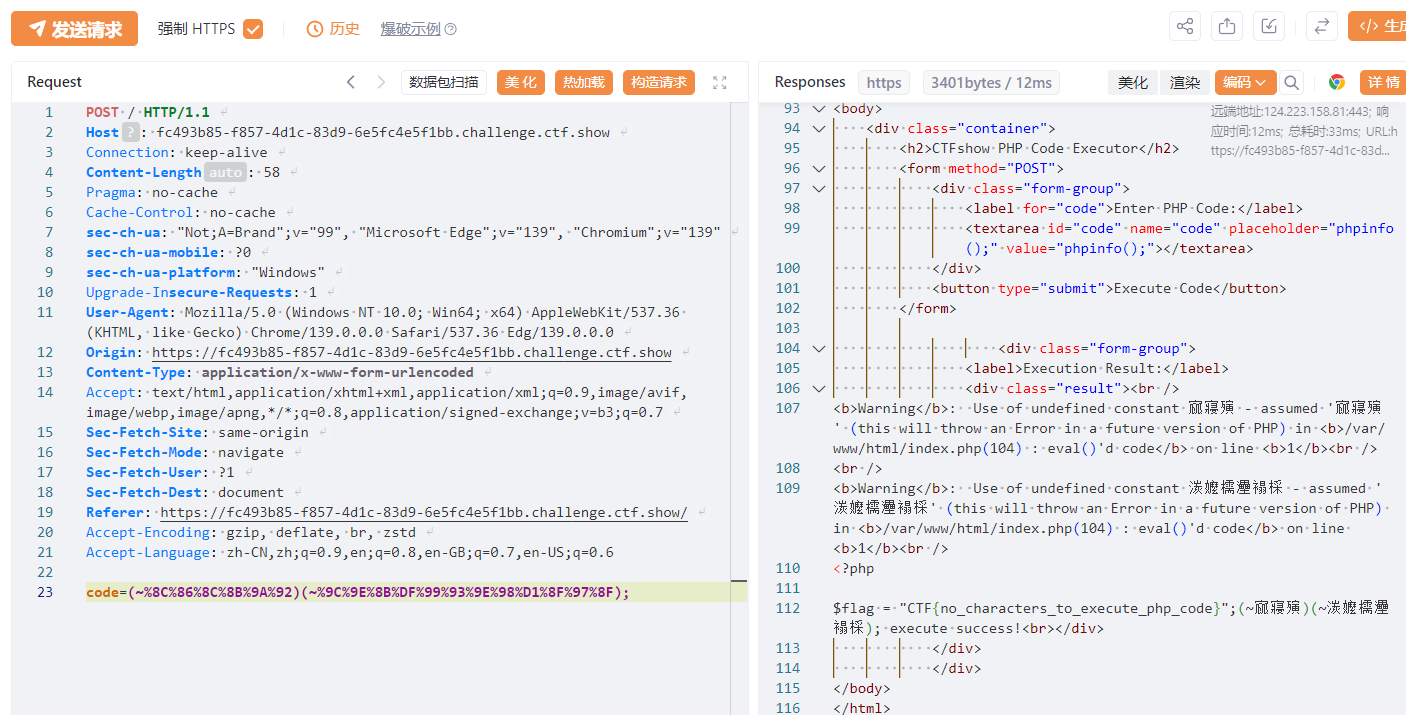The height and width of the screenshot is (715, 1406).
Task: Click the Sec-Fetch-Site: same-origin line
Action: click(197, 432)
